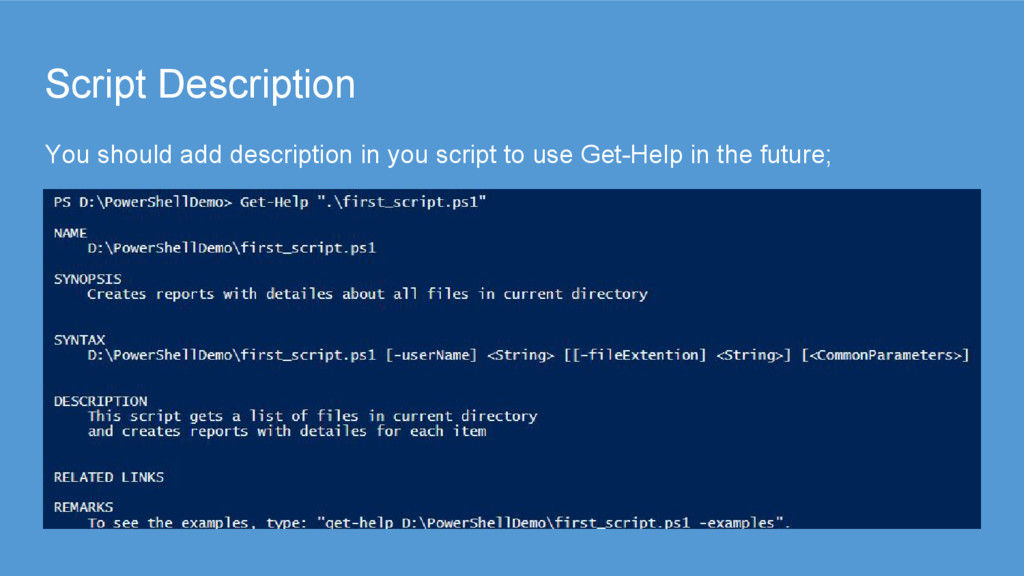
Task: Click the SYNTAX heading
Action: 79,340
